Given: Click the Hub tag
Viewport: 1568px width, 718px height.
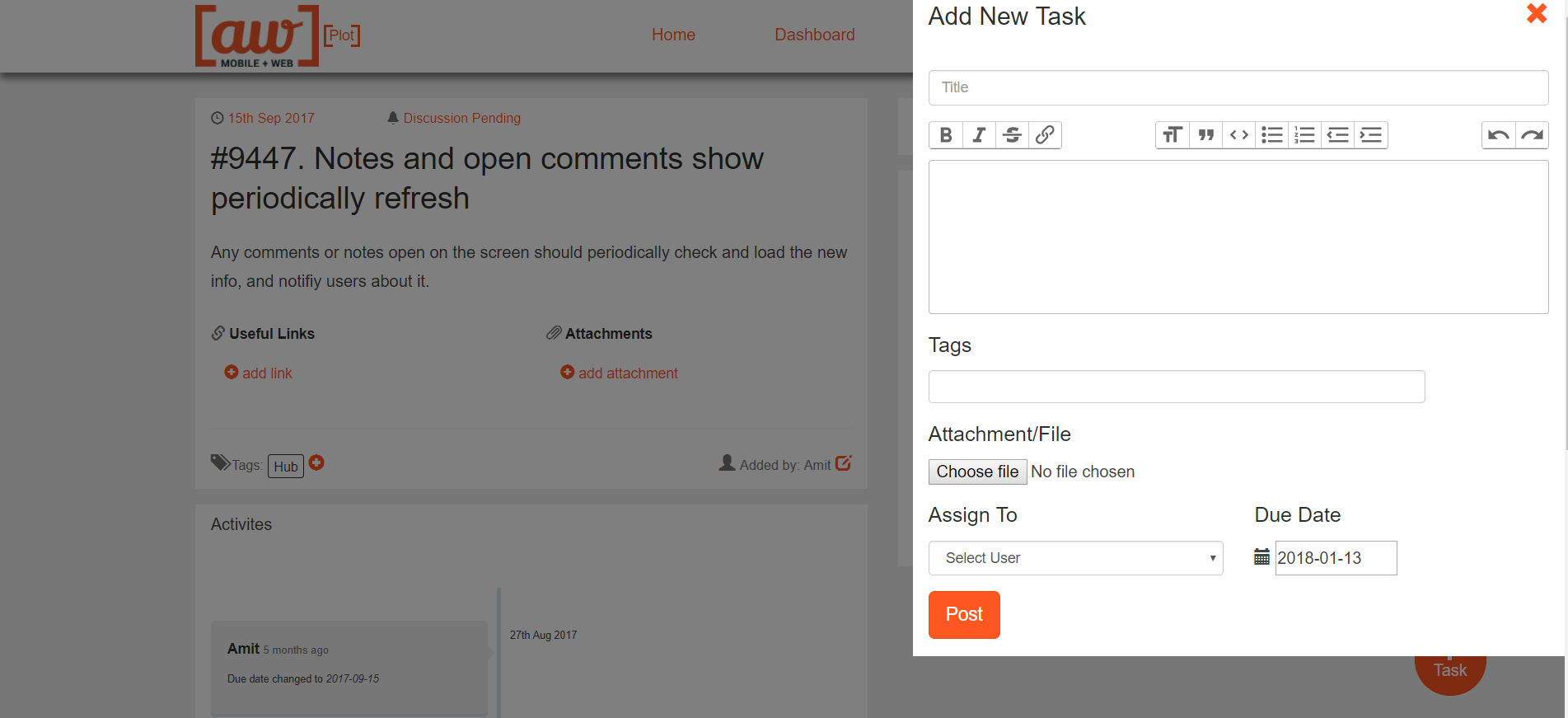Looking at the screenshot, I should pos(286,467).
